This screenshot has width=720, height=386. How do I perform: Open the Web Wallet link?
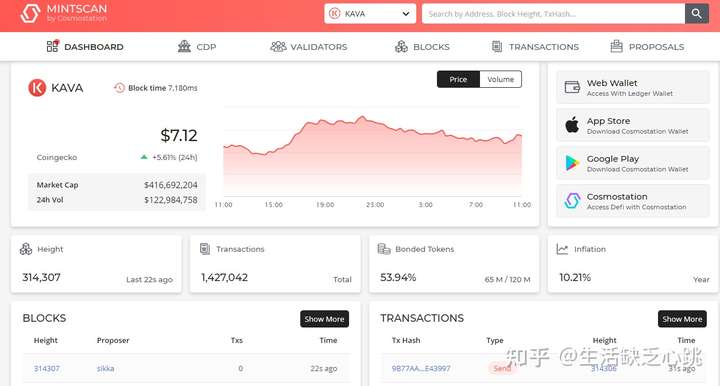633,87
